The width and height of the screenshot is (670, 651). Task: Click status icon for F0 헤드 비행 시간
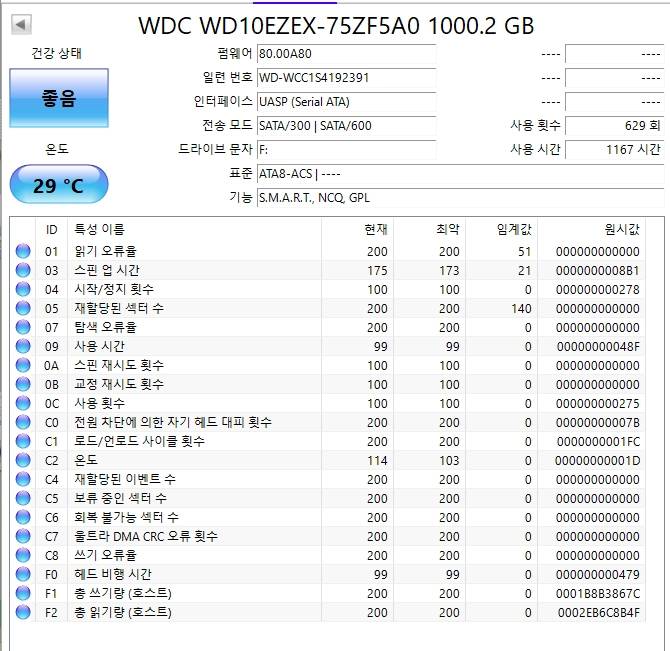(x=23, y=574)
